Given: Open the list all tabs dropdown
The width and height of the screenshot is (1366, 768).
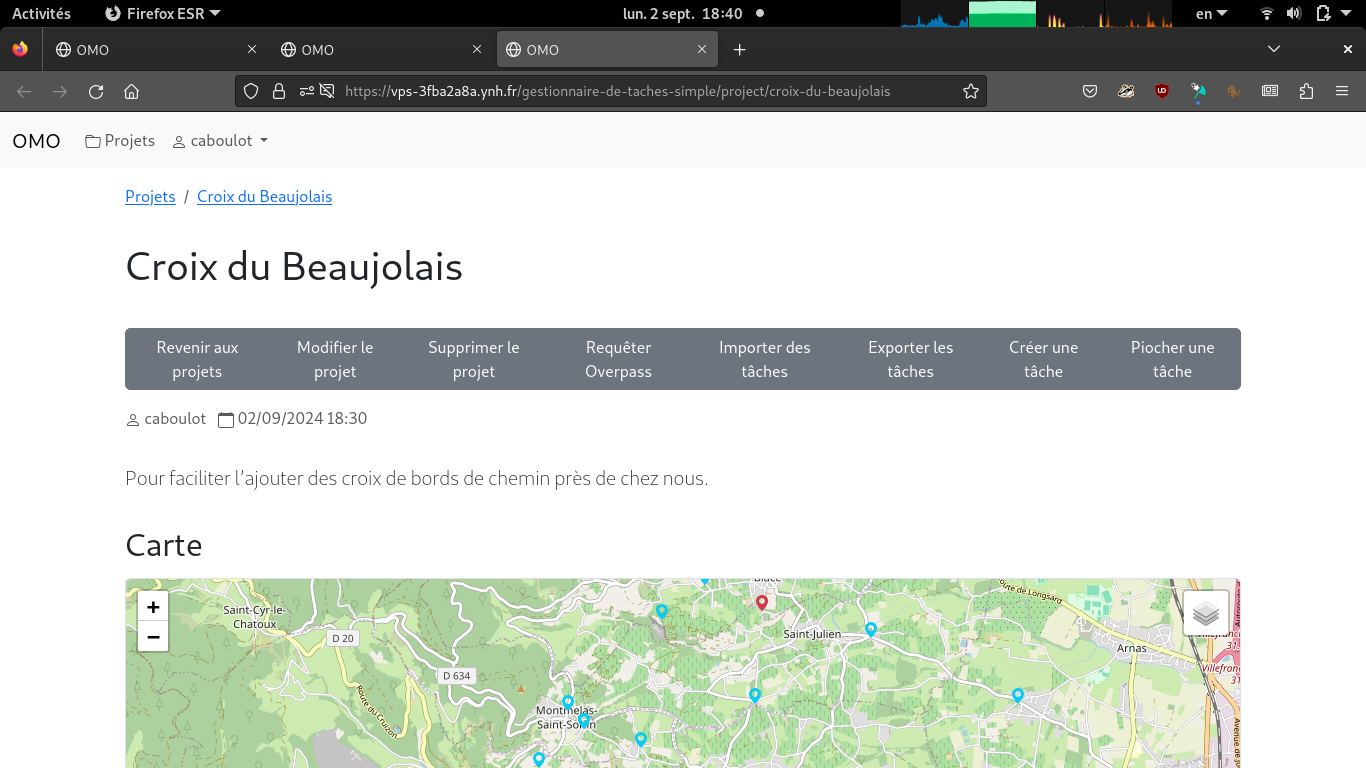Looking at the screenshot, I should click(1273, 49).
